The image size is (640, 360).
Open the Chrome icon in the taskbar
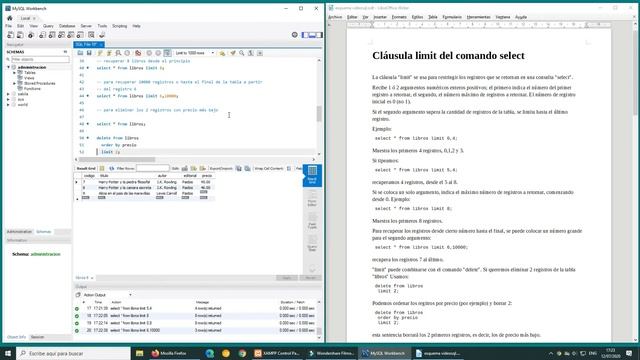click(242, 353)
